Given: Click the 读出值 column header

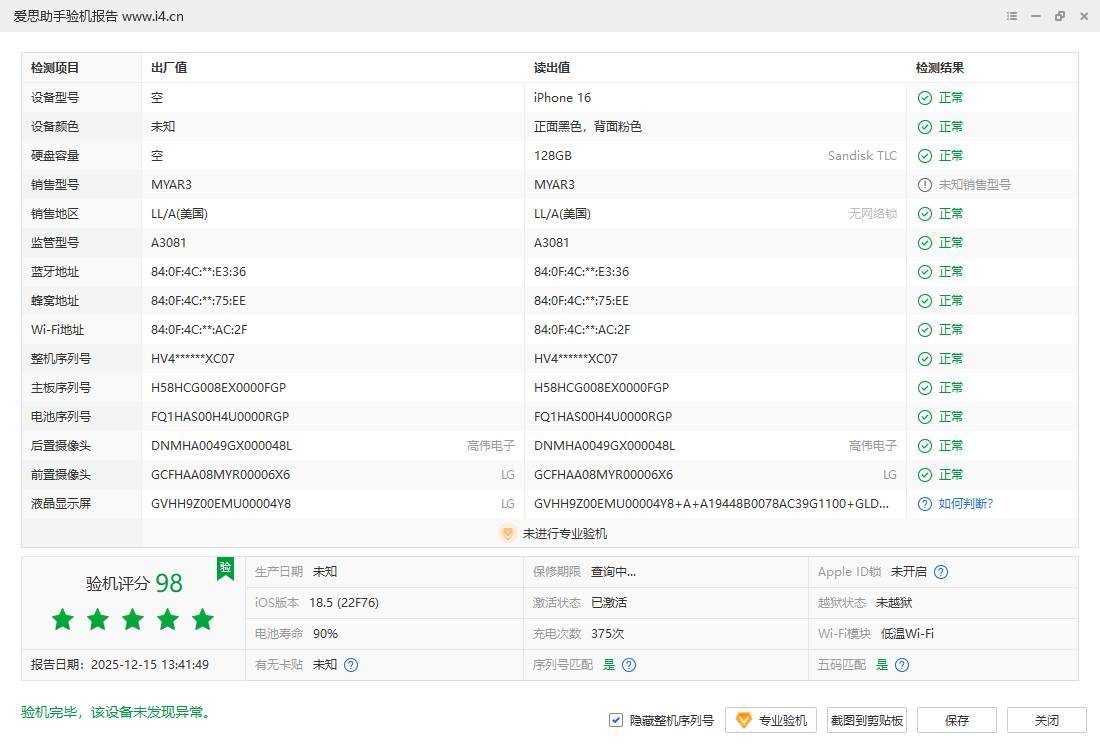Looking at the screenshot, I should pyautogui.click(x=552, y=68).
